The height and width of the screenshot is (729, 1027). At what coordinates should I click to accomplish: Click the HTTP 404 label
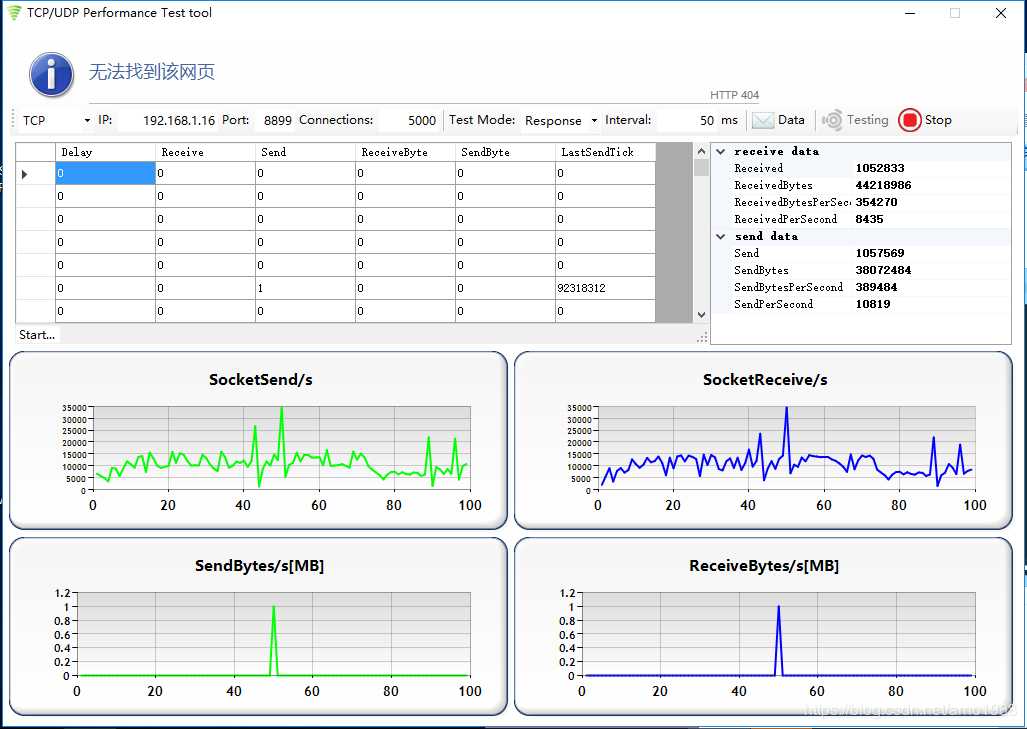[734, 95]
